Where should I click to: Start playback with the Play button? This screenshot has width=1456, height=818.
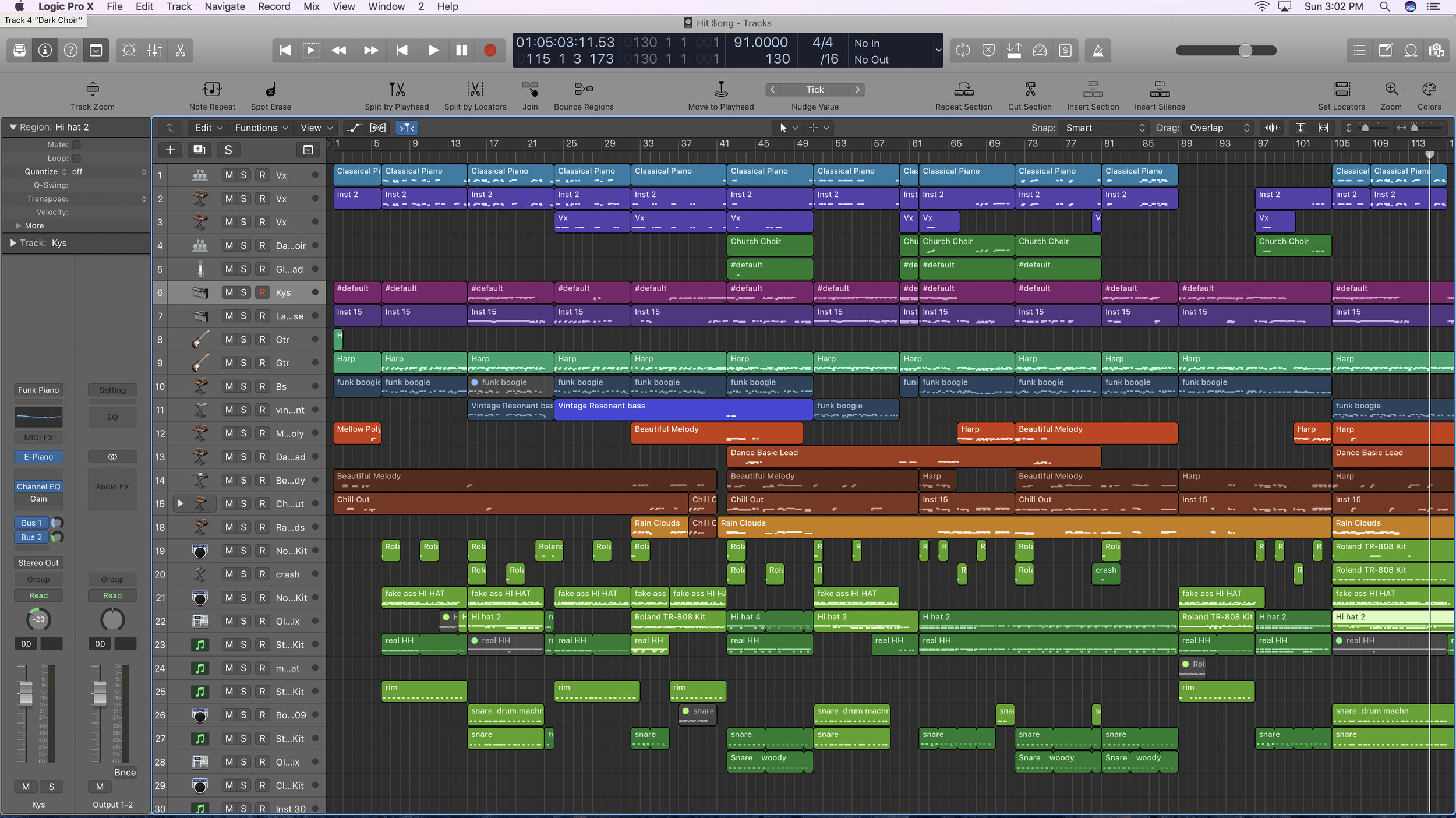point(433,51)
